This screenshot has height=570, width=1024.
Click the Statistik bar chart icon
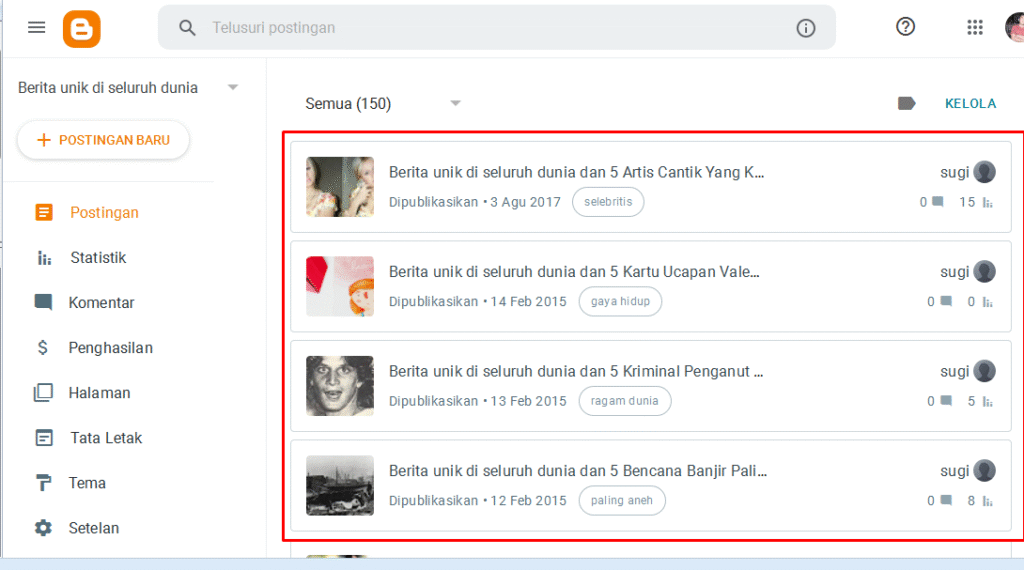point(44,258)
